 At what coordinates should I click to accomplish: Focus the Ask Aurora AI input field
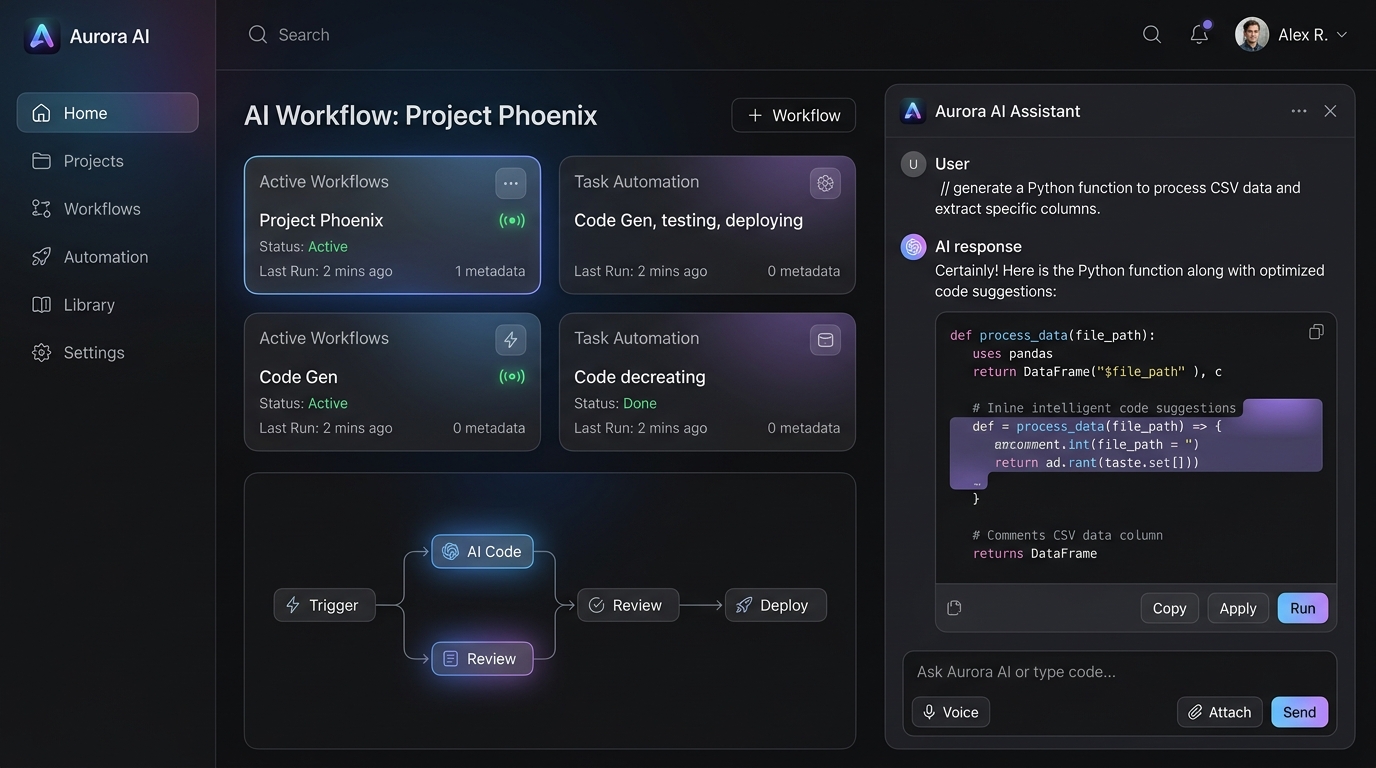(x=1120, y=672)
